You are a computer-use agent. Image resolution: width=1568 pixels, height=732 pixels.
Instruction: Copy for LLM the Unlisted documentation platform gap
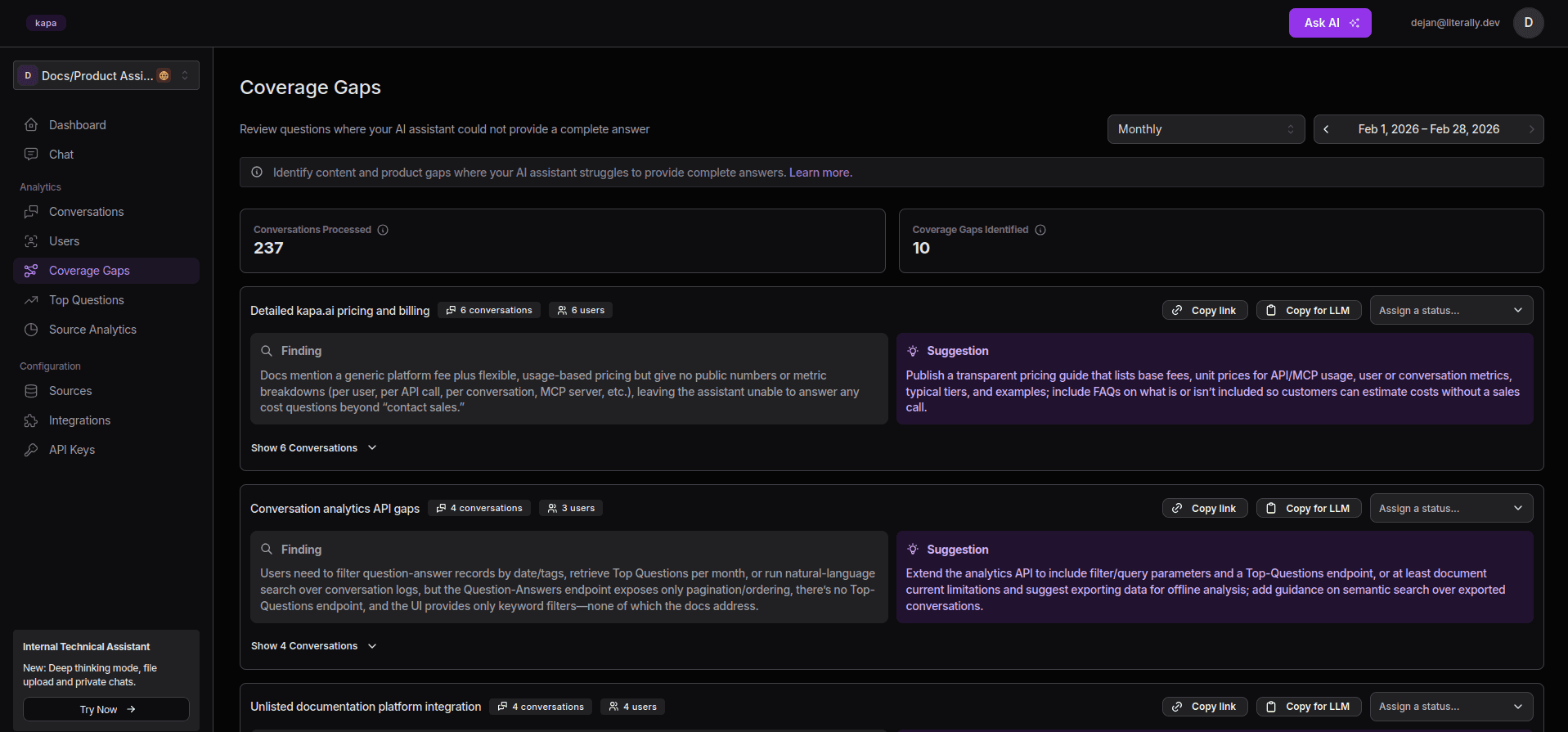point(1309,706)
